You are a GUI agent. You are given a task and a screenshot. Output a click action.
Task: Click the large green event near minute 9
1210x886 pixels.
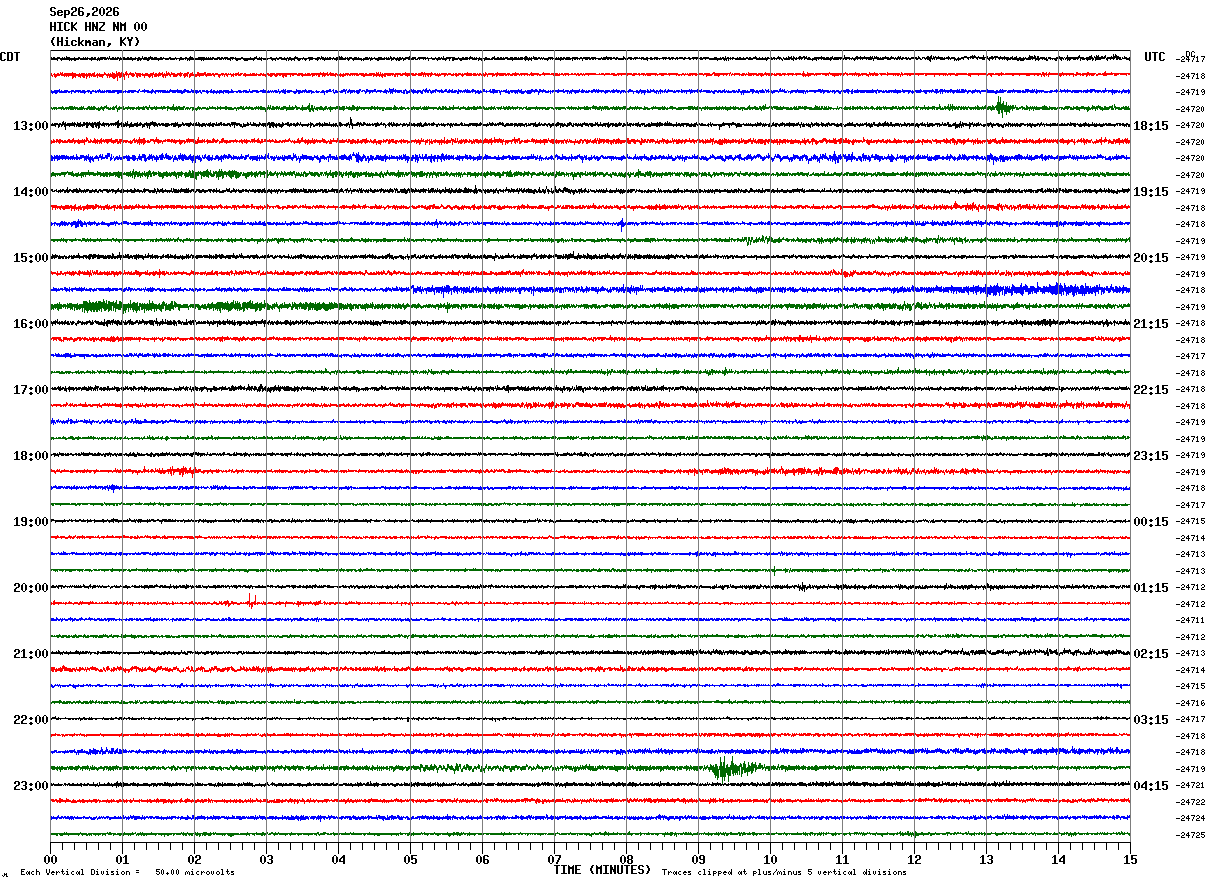pos(730,768)
